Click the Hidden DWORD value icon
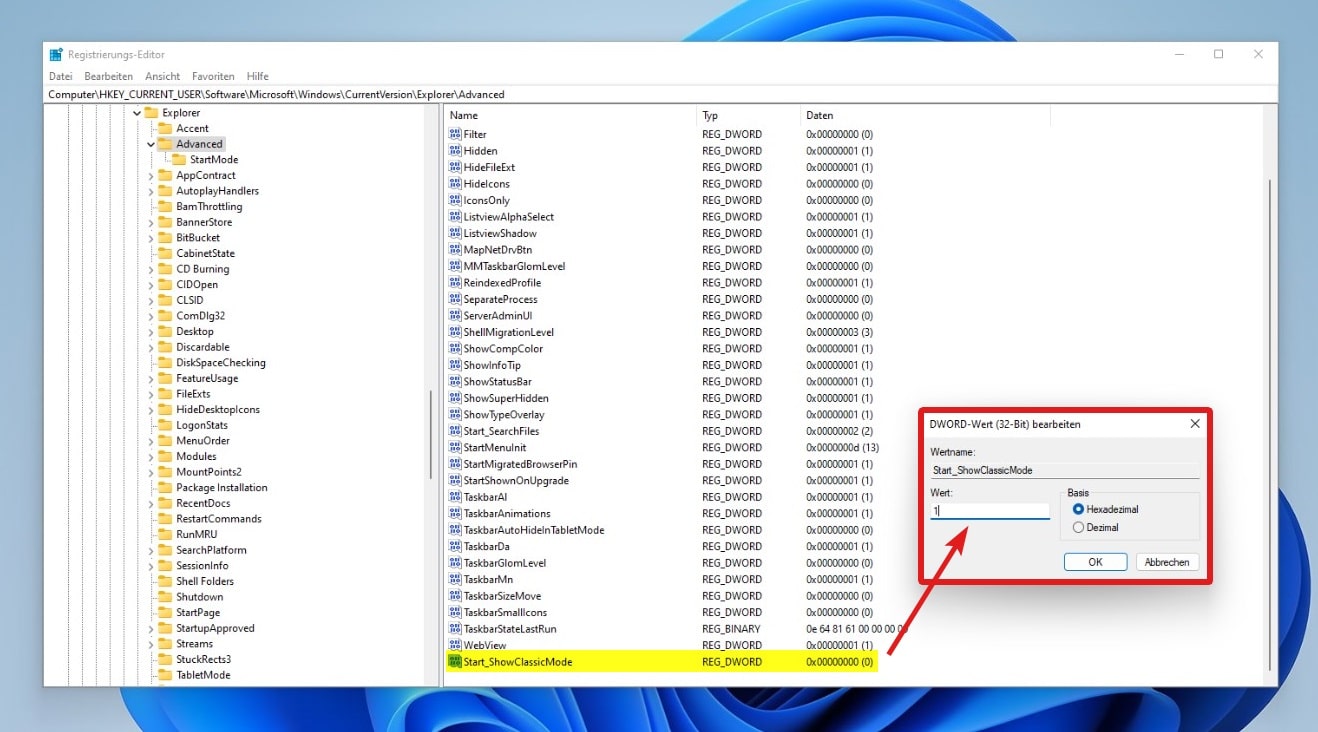The height and width of the screenshot is (732, 1318). (x=456, y=151)
